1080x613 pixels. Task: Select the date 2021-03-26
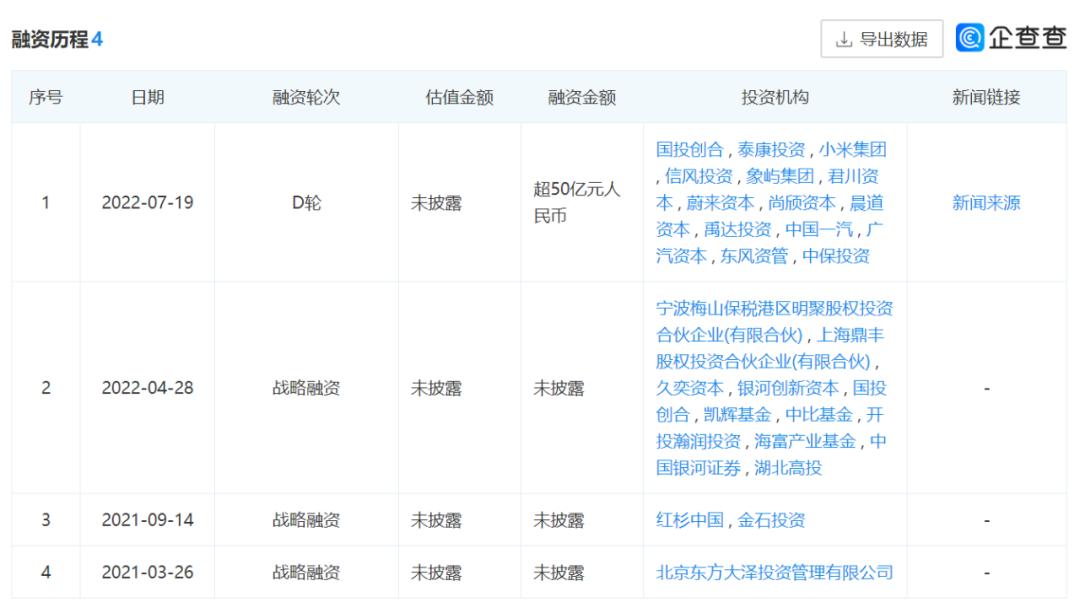[147, 572]
